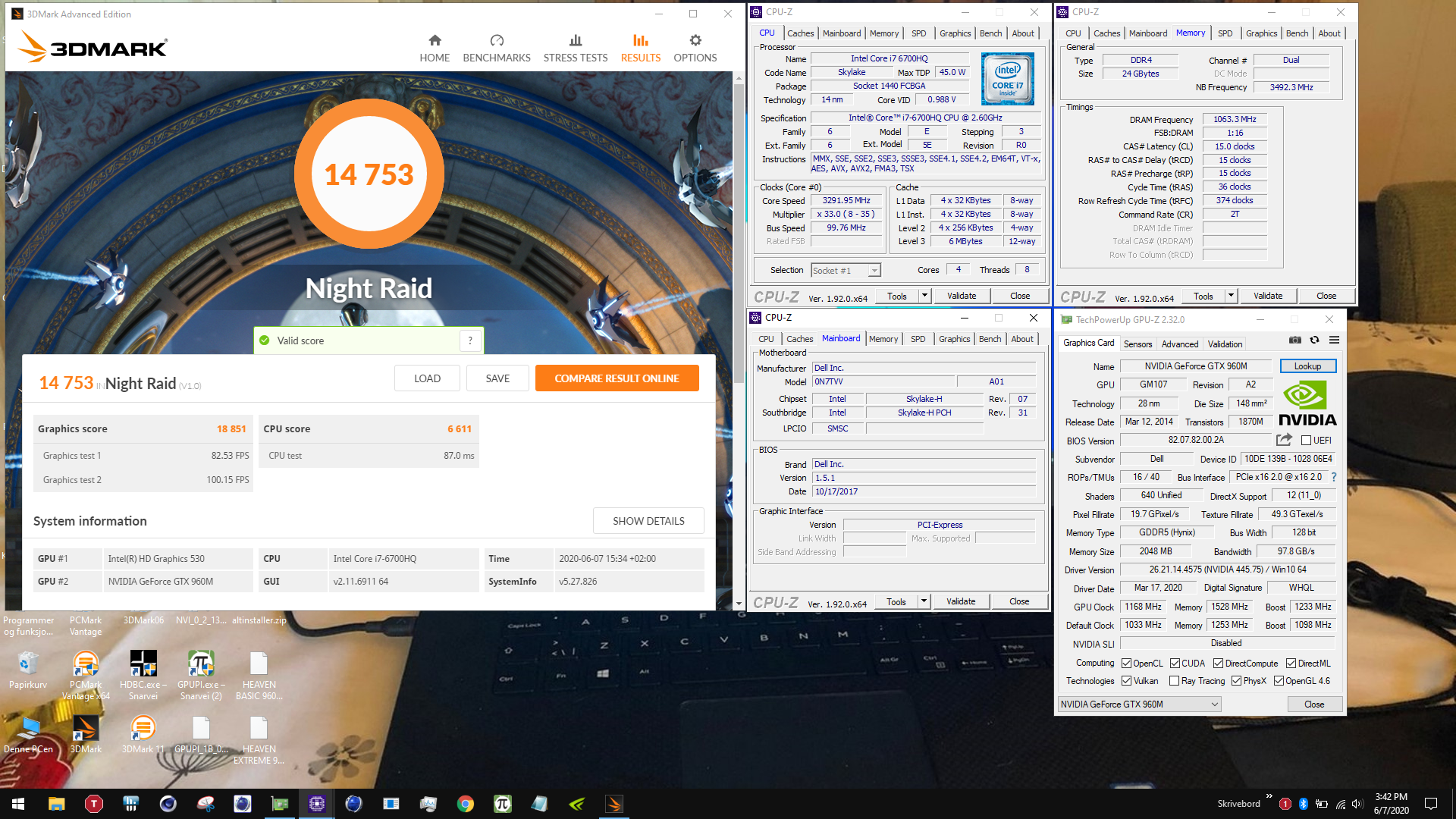Select GPUPI.exe shortcut on desktop
This screenshot has height=819, width=1456.
point(201,675)
